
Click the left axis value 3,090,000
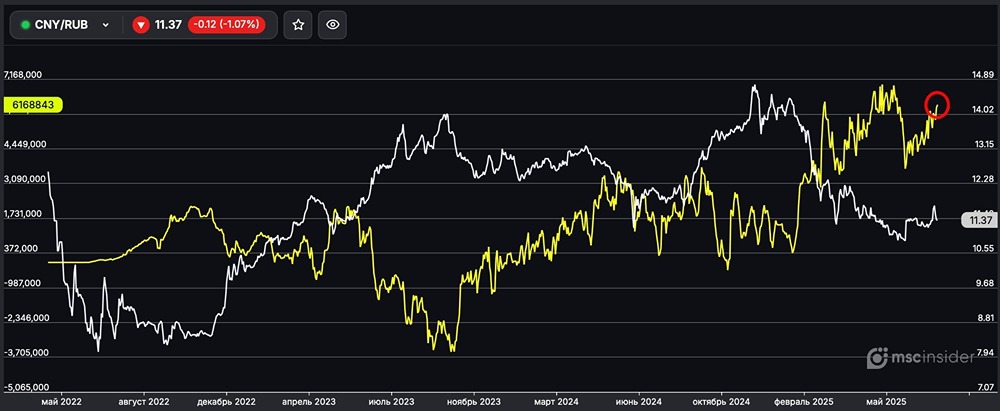(x=24, y=180)
